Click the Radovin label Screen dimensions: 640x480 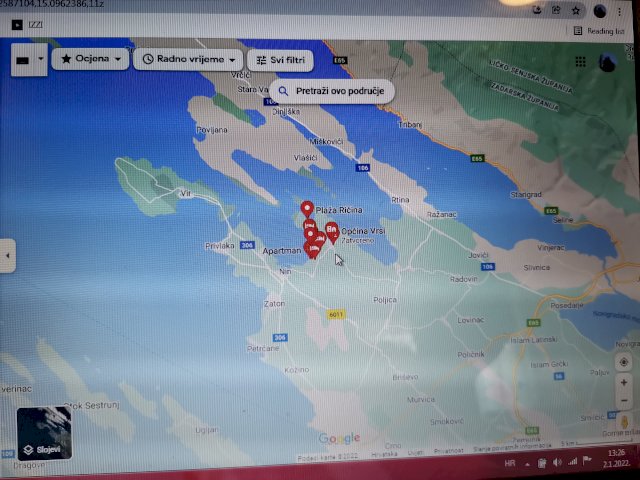point(463,279)
